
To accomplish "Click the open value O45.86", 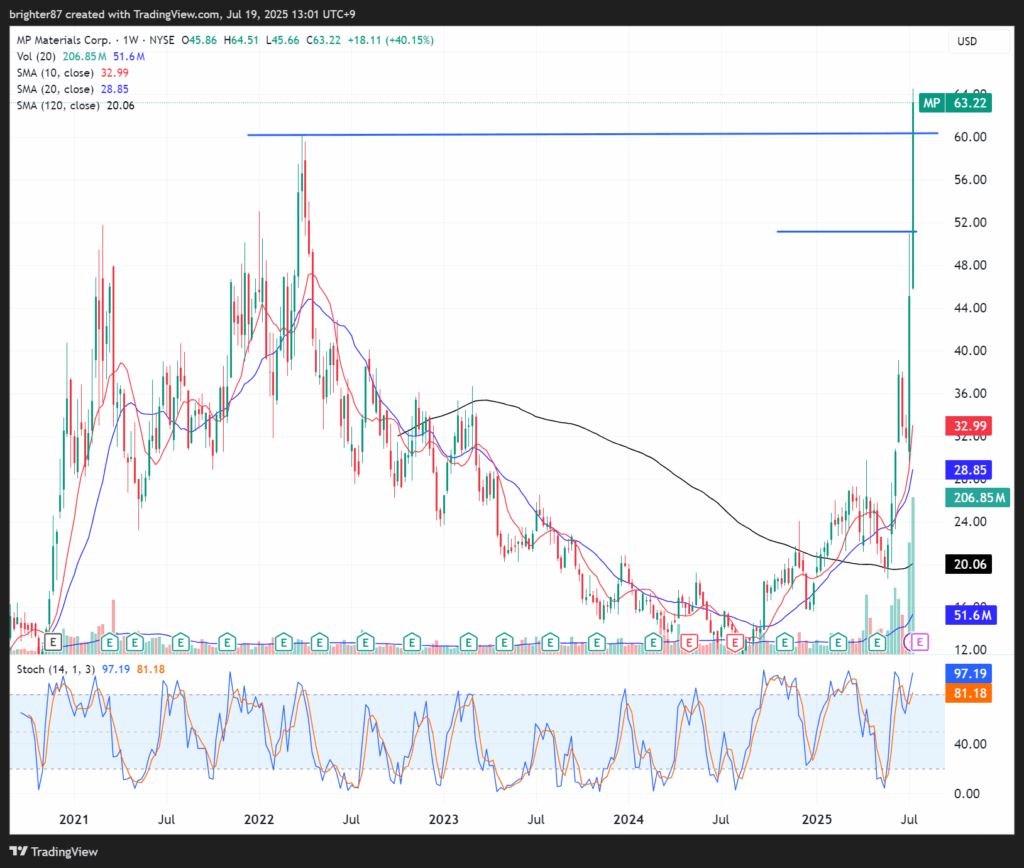I will (199, 40).
